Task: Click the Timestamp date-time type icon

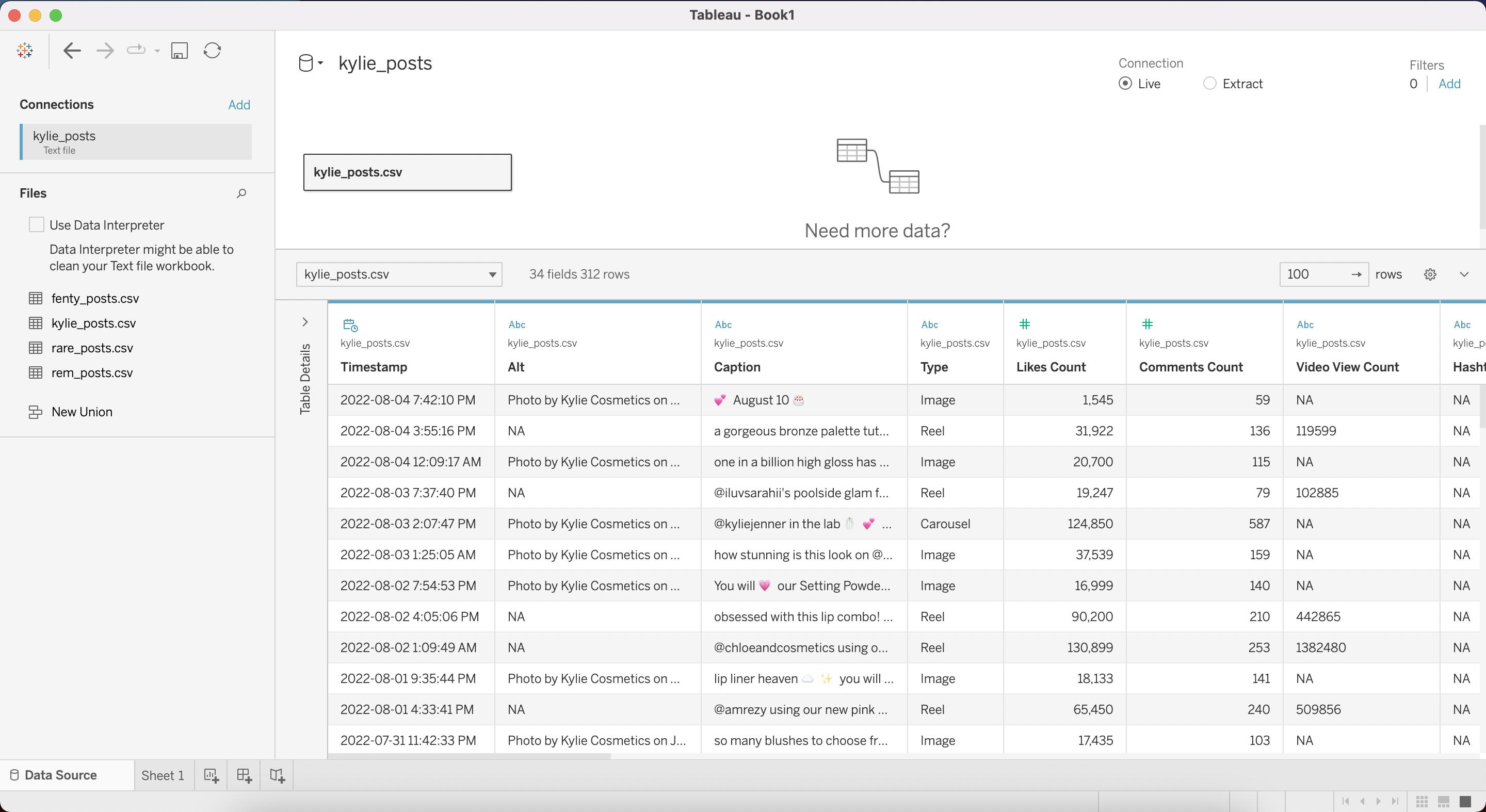Action: 350,324
